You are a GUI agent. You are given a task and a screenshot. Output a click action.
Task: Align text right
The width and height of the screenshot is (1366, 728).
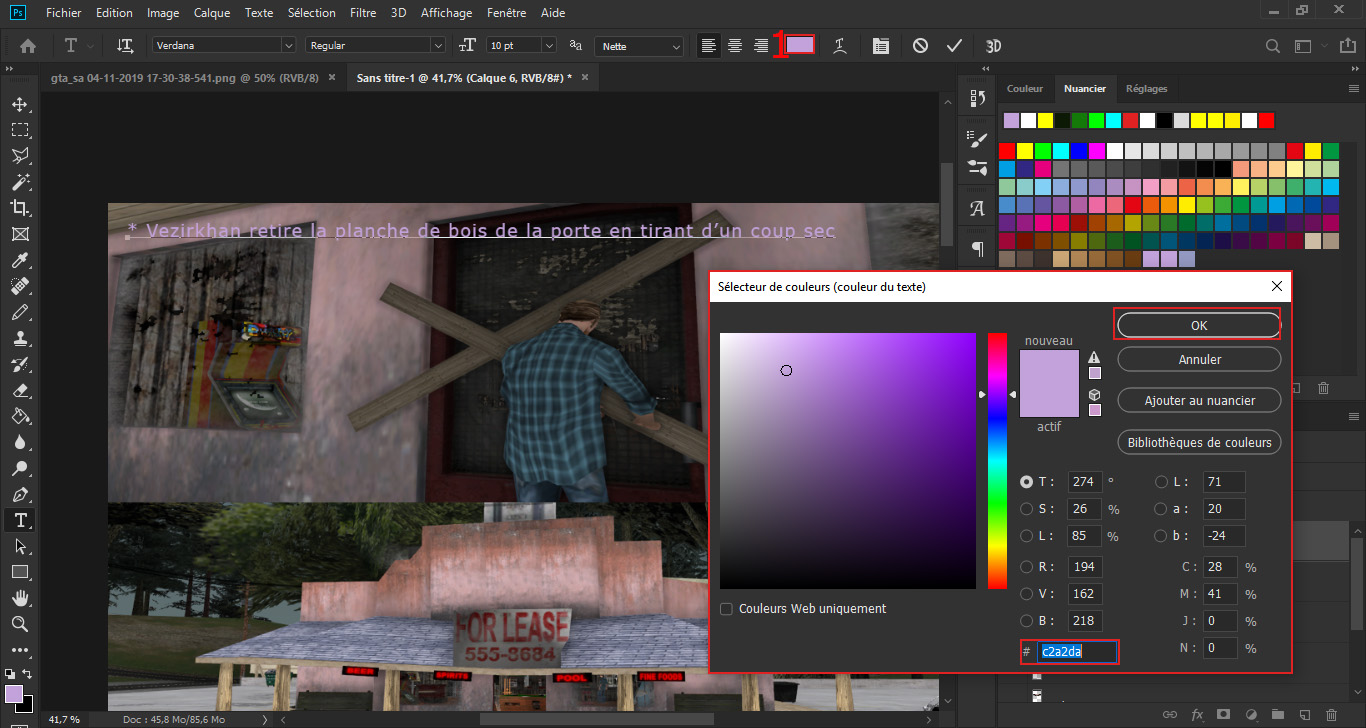tap(761, 46)
